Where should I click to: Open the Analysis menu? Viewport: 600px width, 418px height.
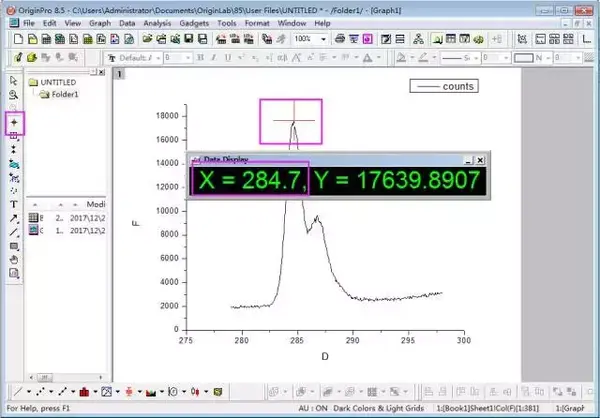157,23
